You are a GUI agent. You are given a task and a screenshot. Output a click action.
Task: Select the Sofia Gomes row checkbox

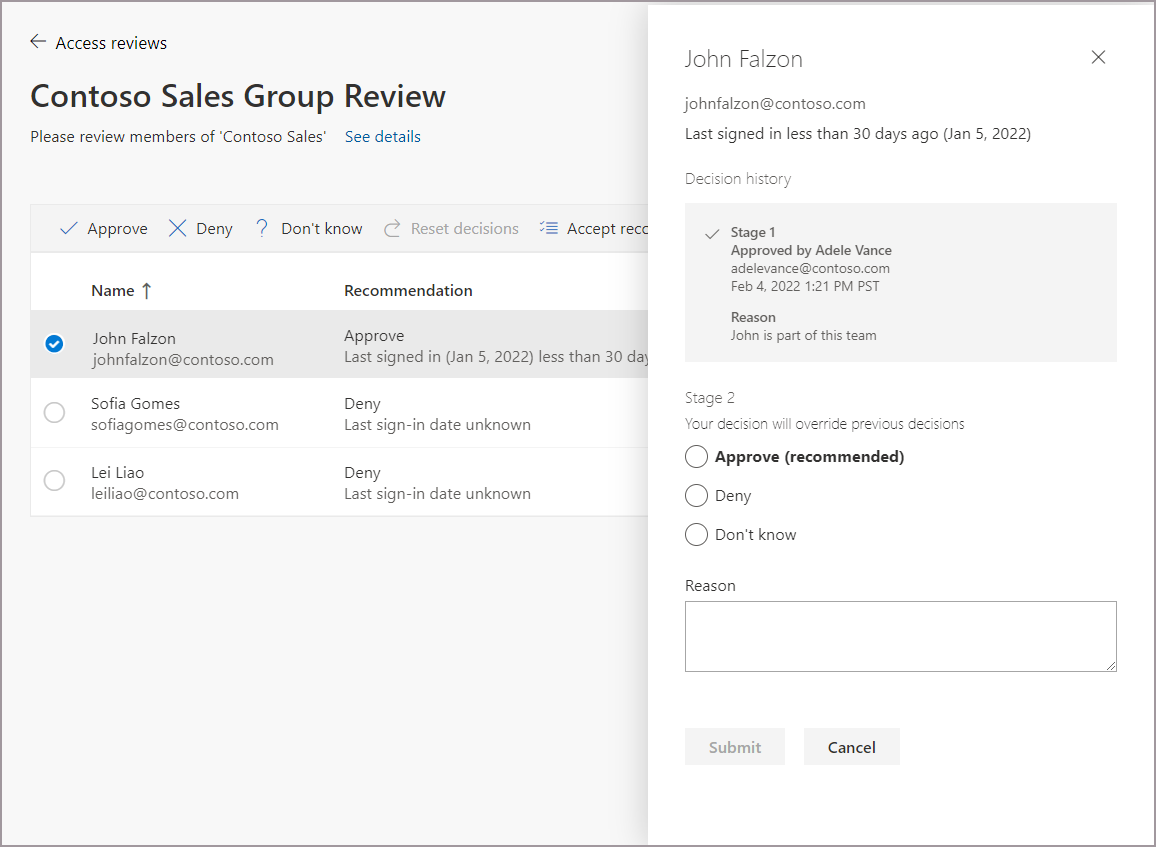coord(55,413)
